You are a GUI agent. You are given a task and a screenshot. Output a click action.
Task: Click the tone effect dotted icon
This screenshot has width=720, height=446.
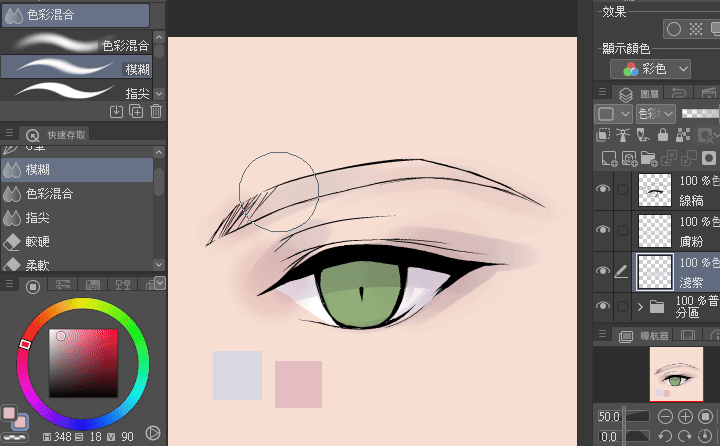(696, 29)
